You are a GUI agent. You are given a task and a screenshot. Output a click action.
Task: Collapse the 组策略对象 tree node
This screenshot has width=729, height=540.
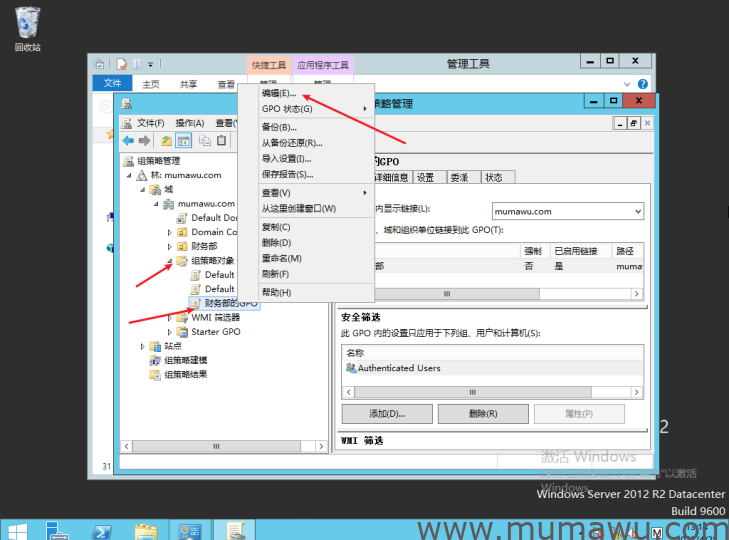pyautogui.click(x=169, y=260)
